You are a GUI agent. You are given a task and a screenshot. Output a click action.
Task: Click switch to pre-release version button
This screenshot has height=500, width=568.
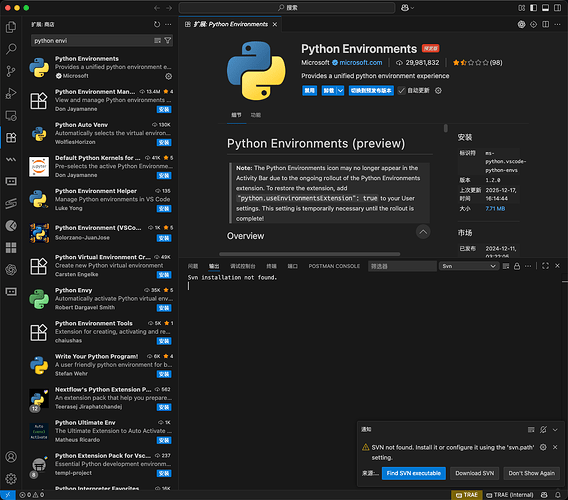pos(371,91)
